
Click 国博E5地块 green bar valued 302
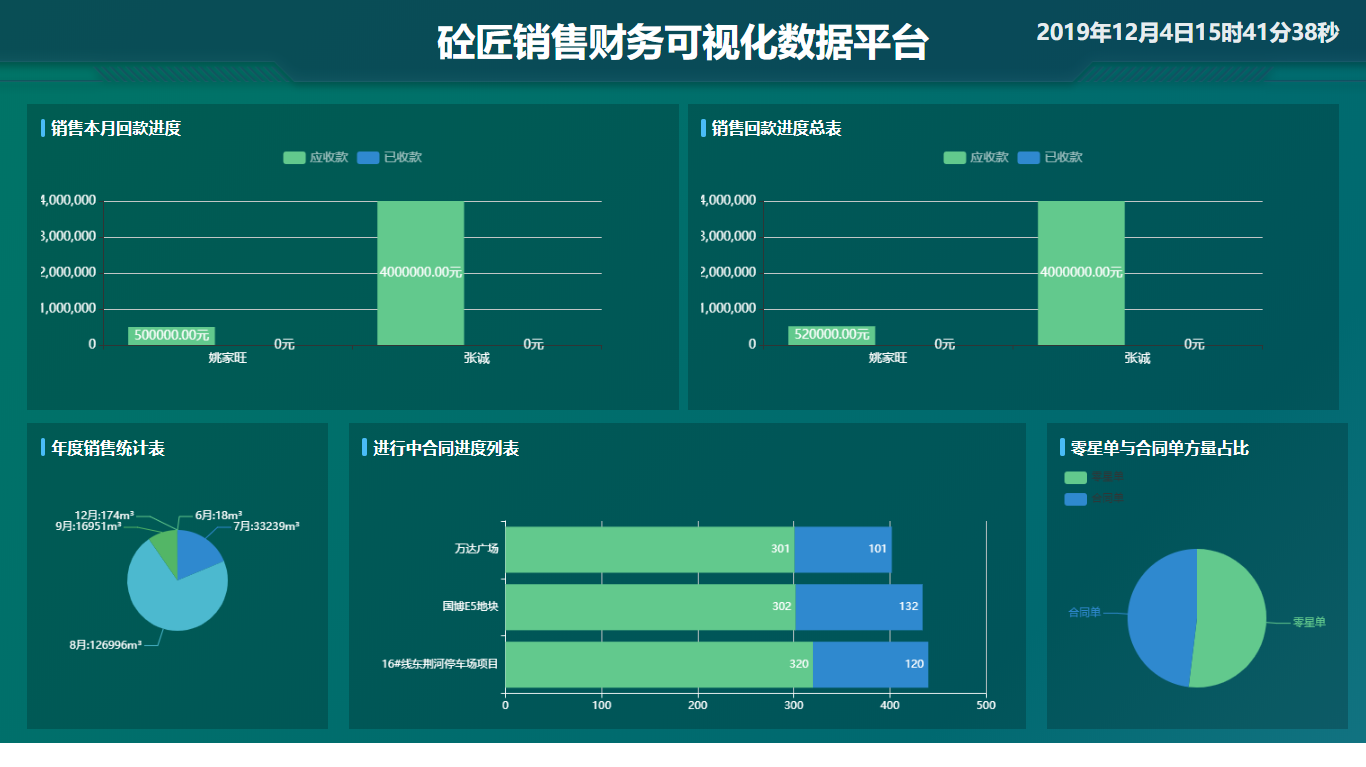[x=650, y=607]
